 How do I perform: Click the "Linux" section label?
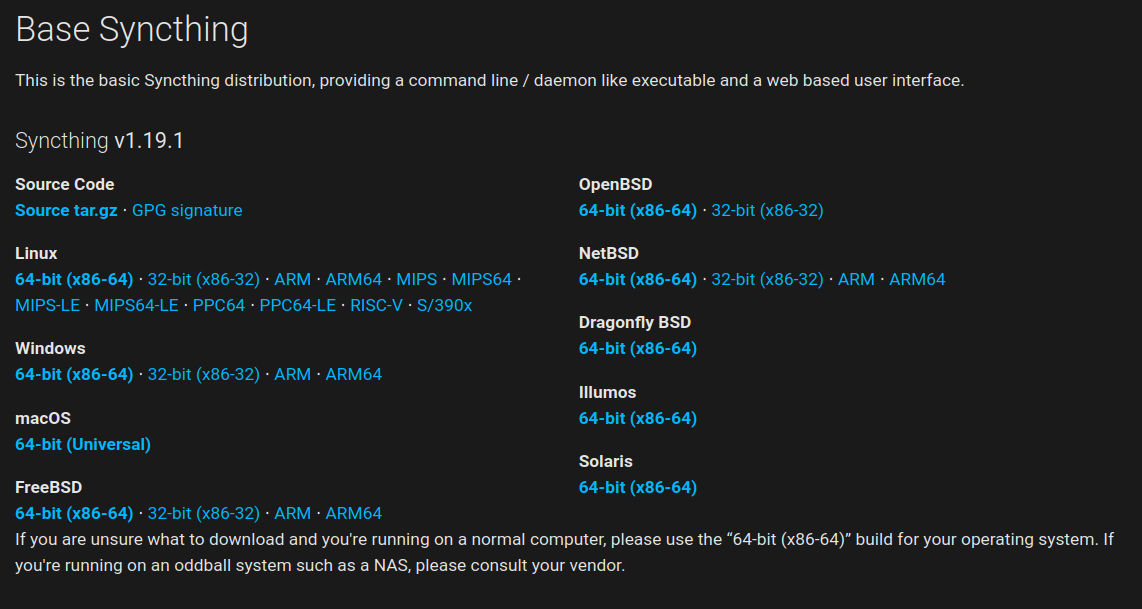(36, 254)
